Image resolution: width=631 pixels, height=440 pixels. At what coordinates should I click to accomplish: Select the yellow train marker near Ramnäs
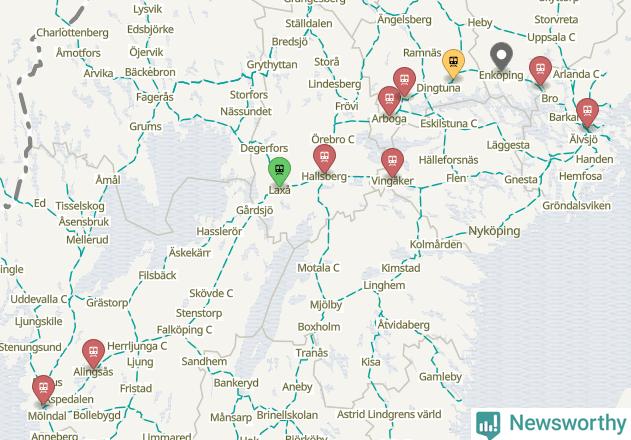[453, 63]
